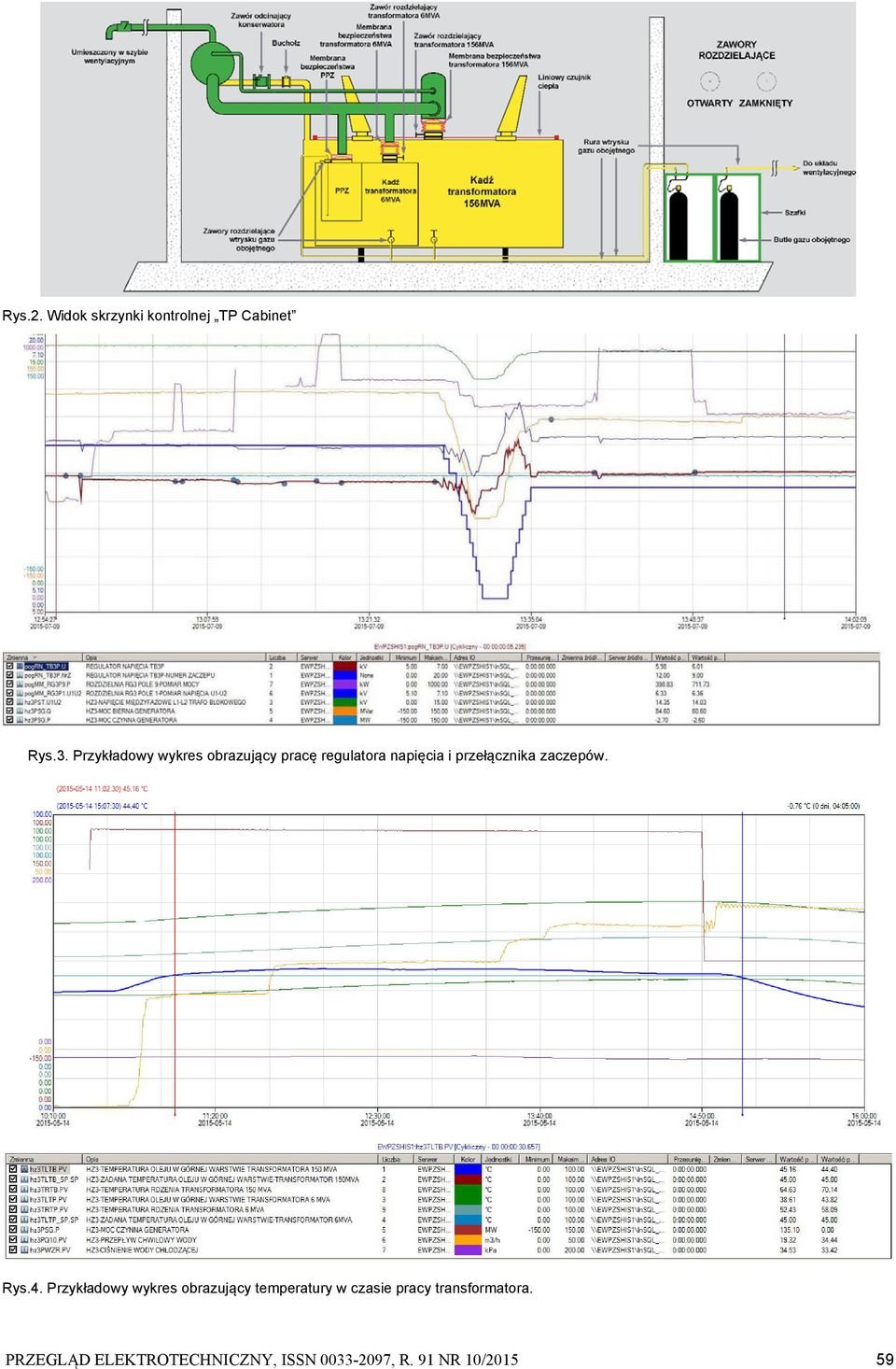Select 'REGULATOR NAPIĘCIA TB3P-NUMER ZACZEPU' description
The image size is (896, 1369).
(x=150, y=675)
